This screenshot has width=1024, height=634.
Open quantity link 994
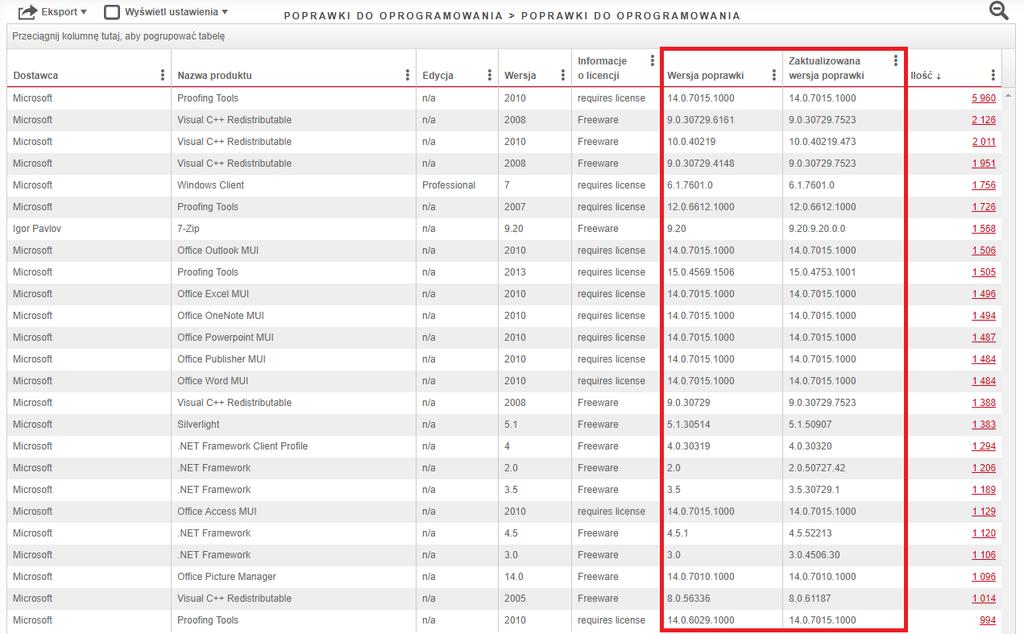click(987, 620)
